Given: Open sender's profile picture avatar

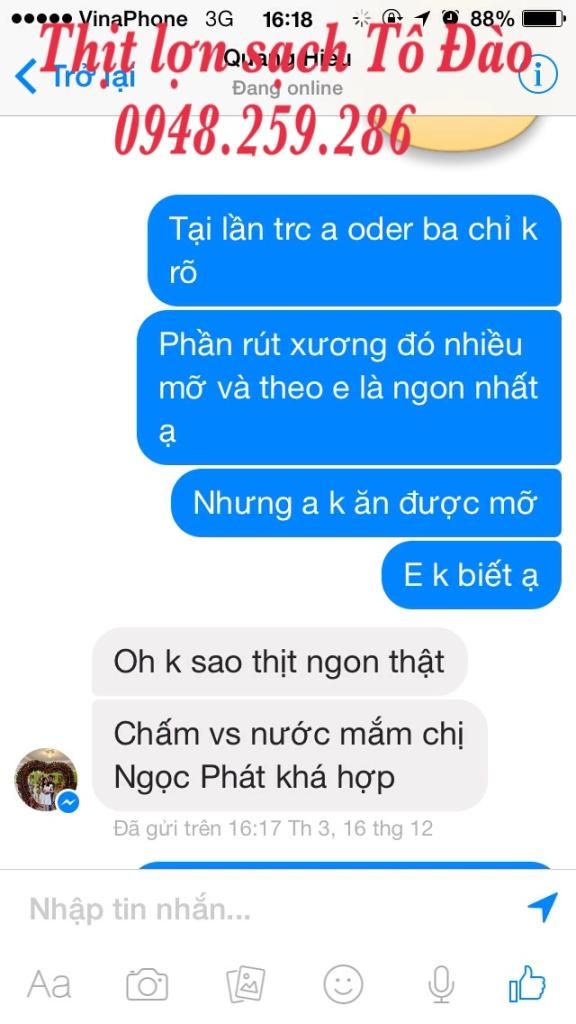Looking at the screenshot, I should pyautogui.click(x=46, y=780).
